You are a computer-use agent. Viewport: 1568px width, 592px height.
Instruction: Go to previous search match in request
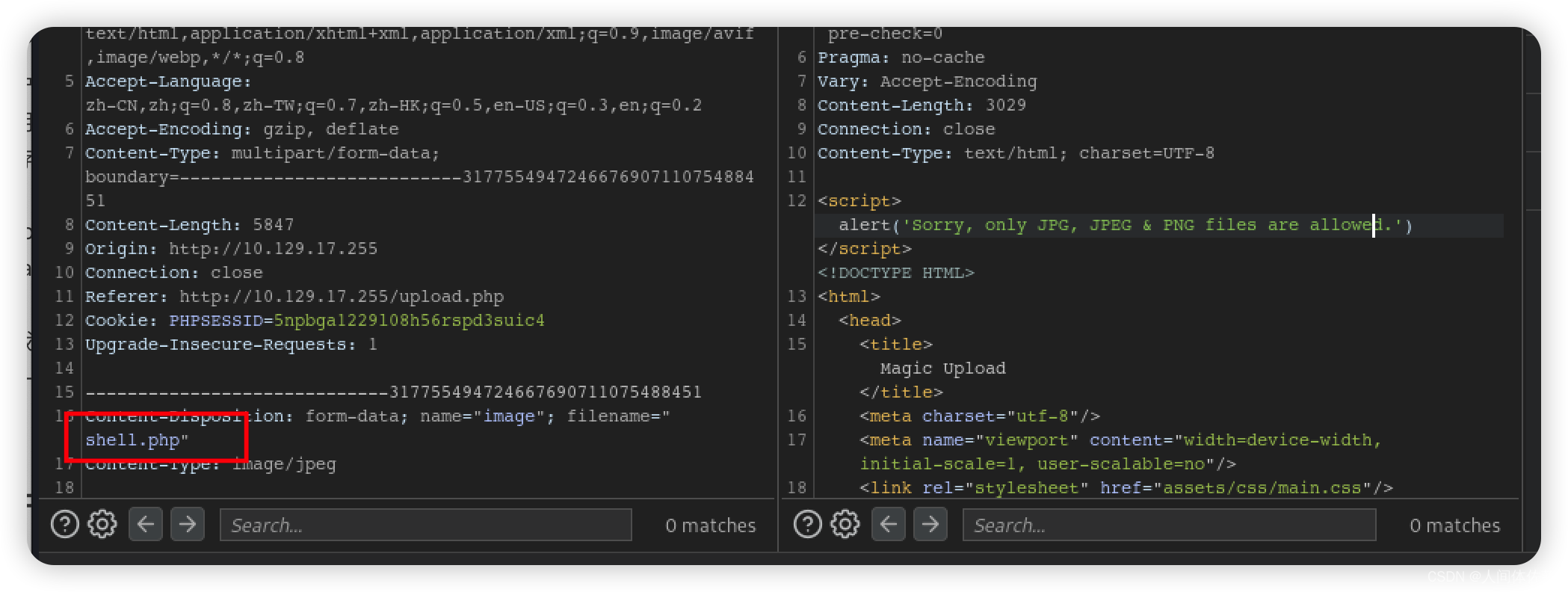(146, 525)
